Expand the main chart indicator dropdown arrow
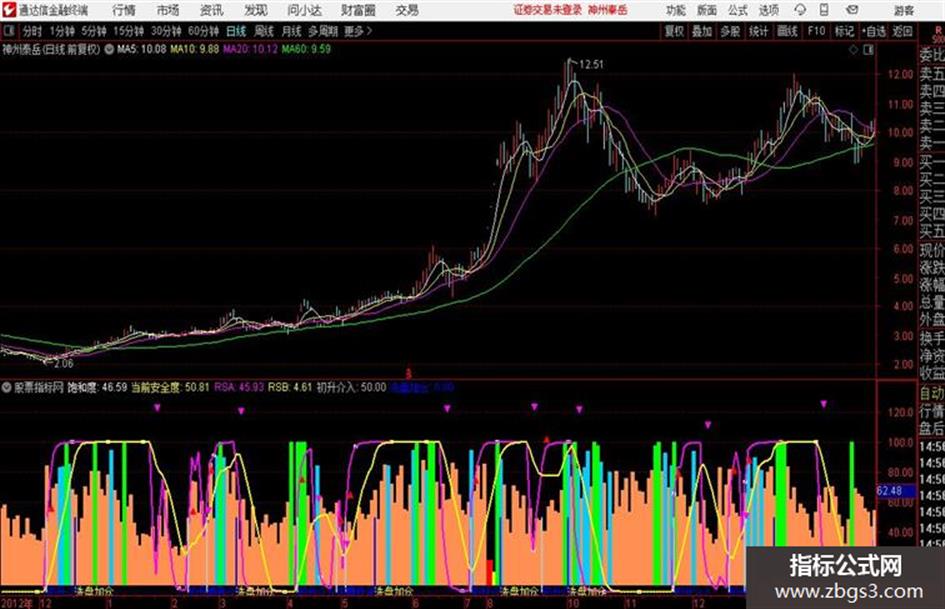This screenshot has height=609, width=945. pos(109,49)
